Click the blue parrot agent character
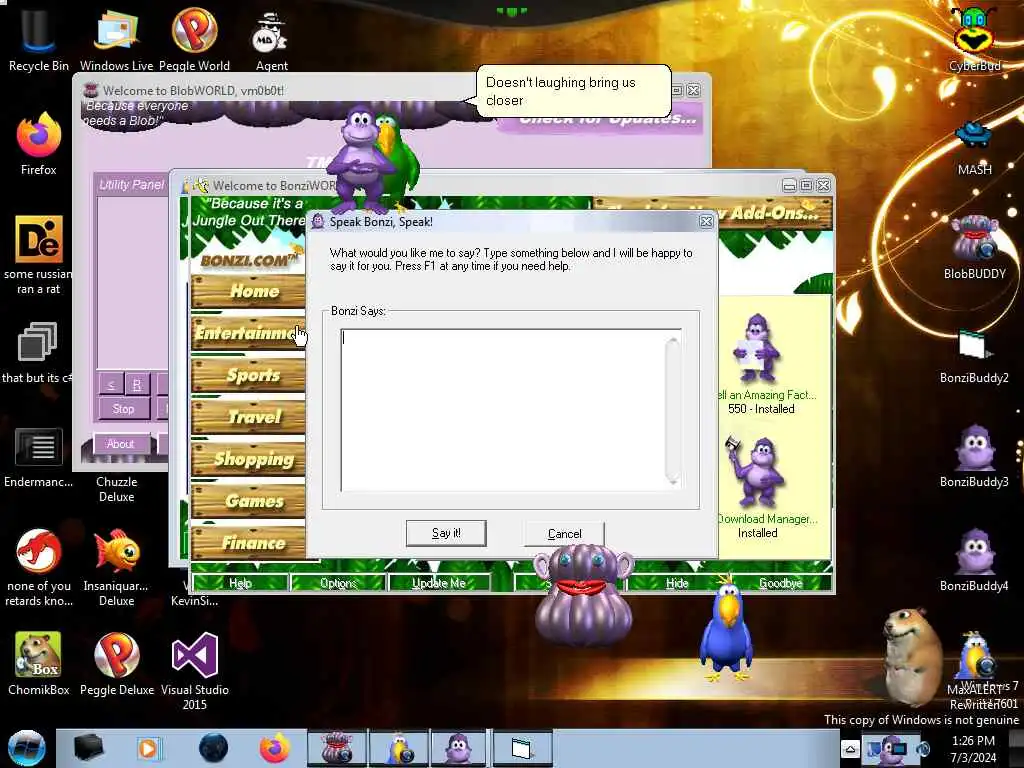 pyautogui.click(x=726, y=630)
